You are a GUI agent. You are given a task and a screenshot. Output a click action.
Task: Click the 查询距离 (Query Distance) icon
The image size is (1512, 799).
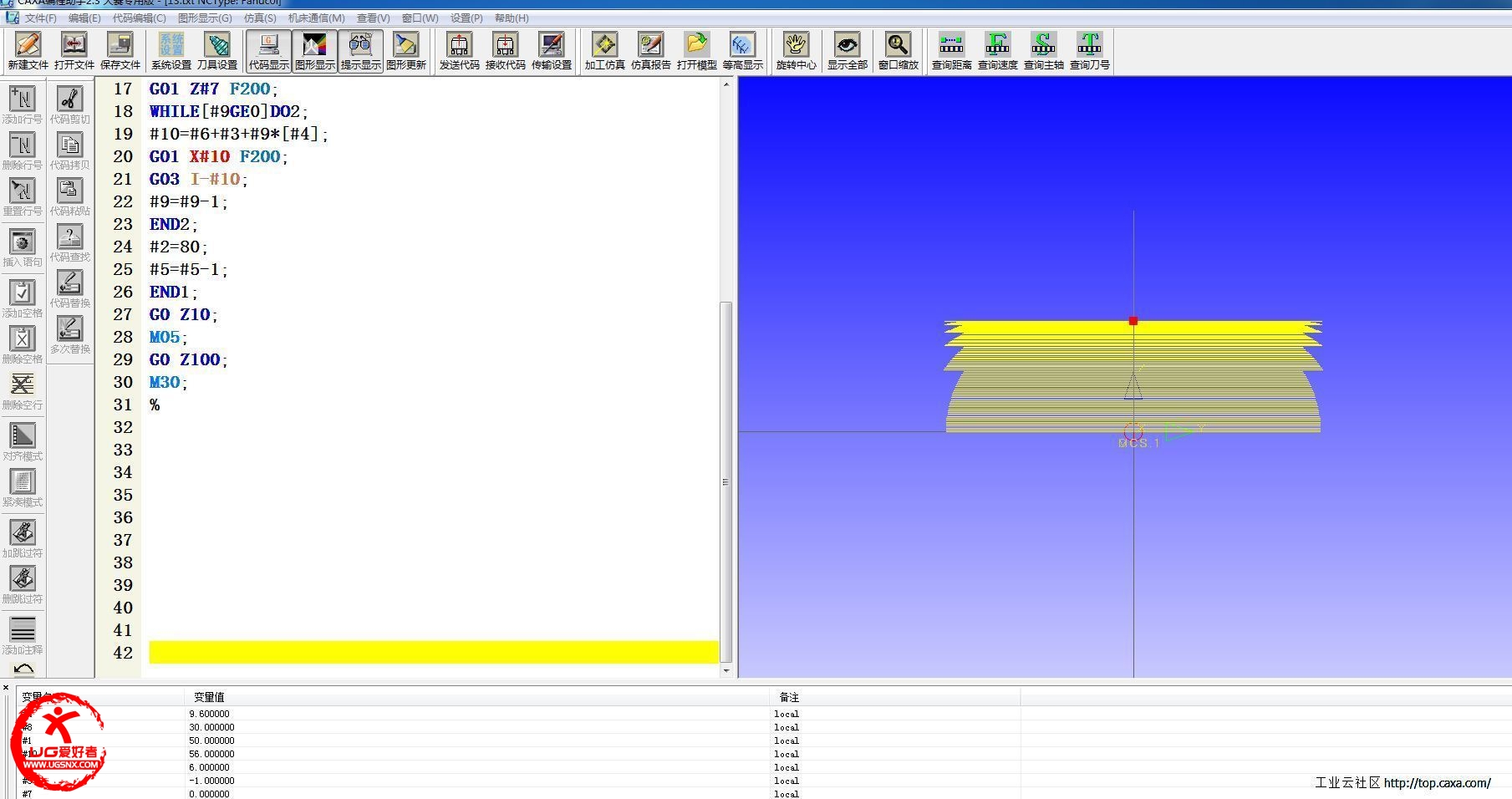coord(951,51)
